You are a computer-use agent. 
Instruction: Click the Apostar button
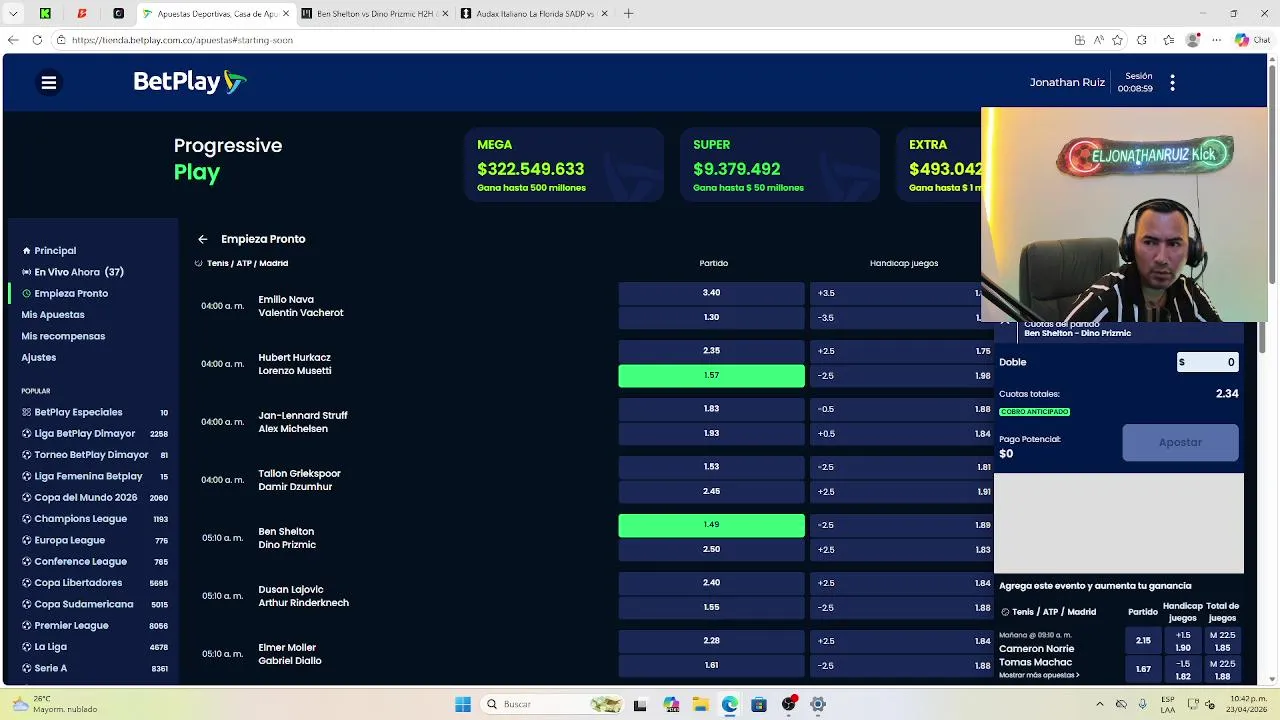coord(1180,442)
